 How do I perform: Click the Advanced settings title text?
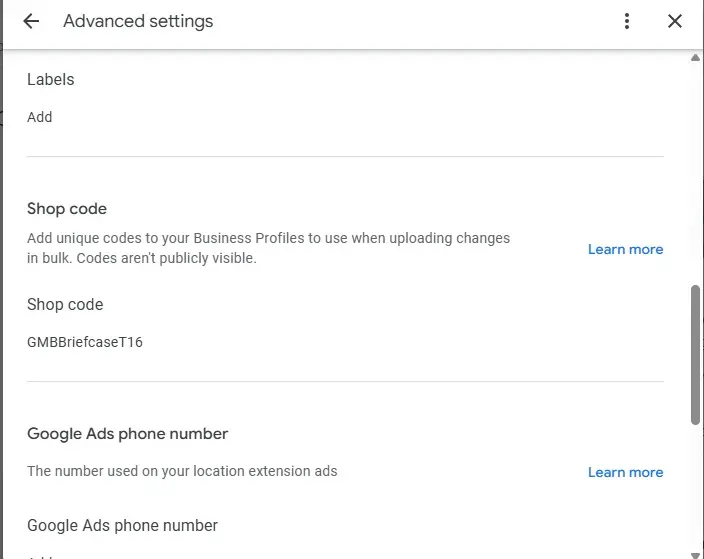(138, 21)
